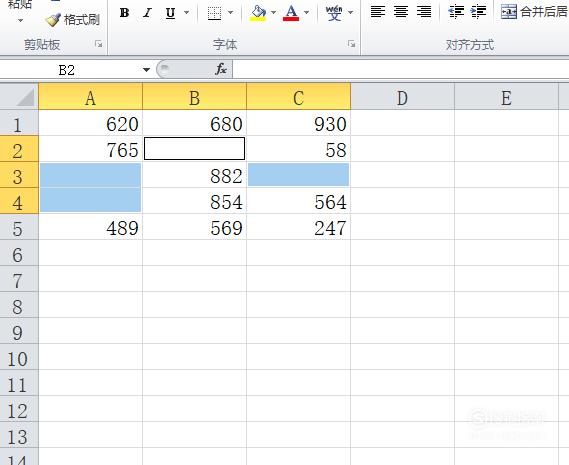Select row 4 header
The height and width of the screenshot is (465, 569).
click(x=19, y=201)
